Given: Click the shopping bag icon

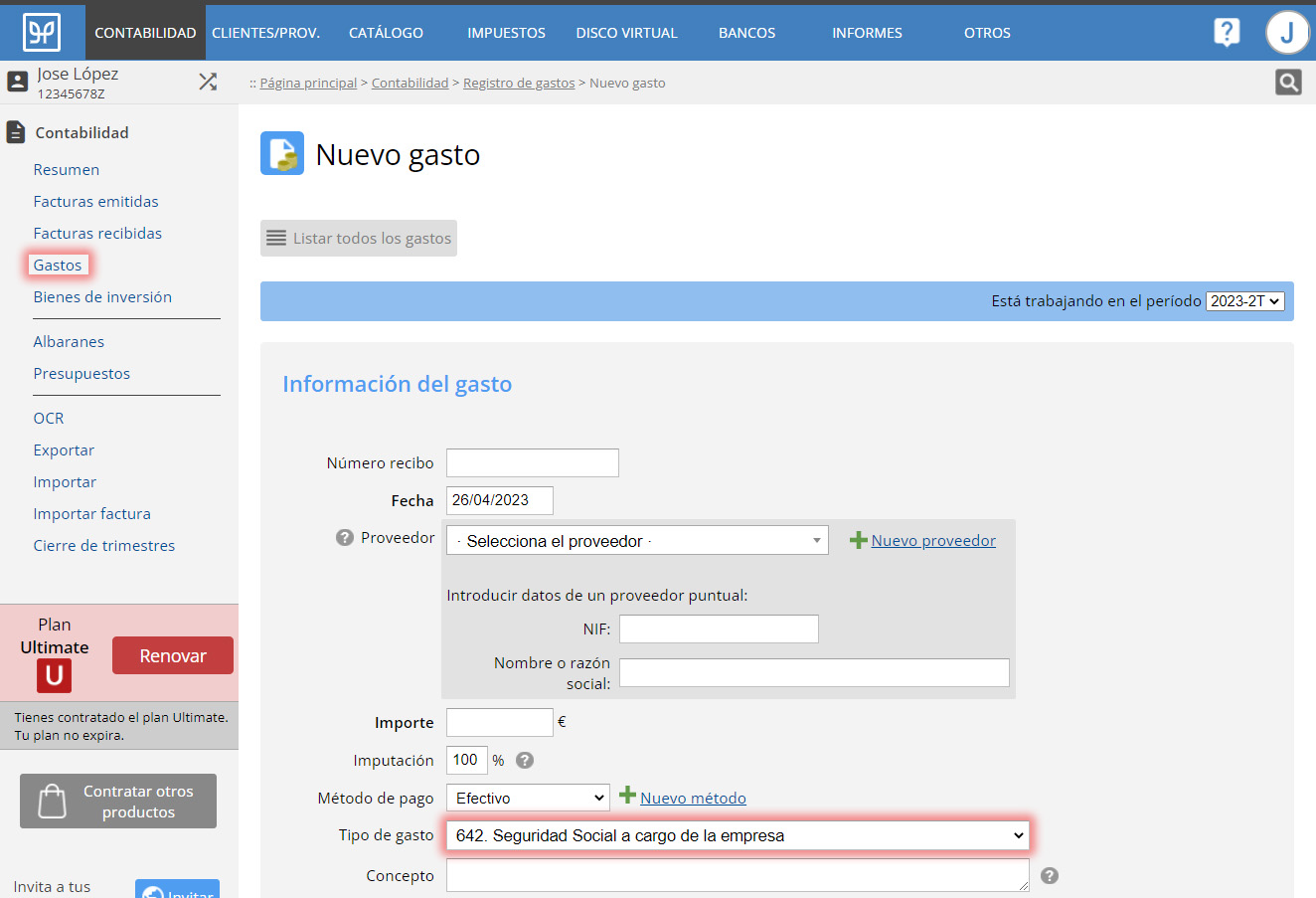Looking at the screenshot, I should click(x=52, y=802).
